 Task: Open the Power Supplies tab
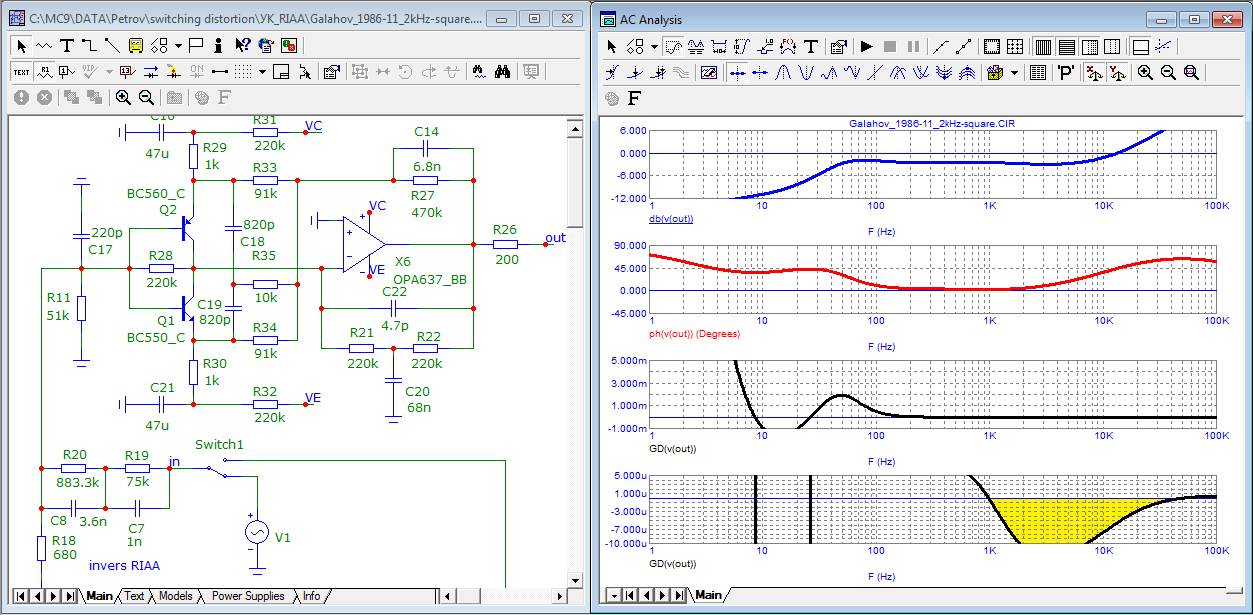point(247,596)
